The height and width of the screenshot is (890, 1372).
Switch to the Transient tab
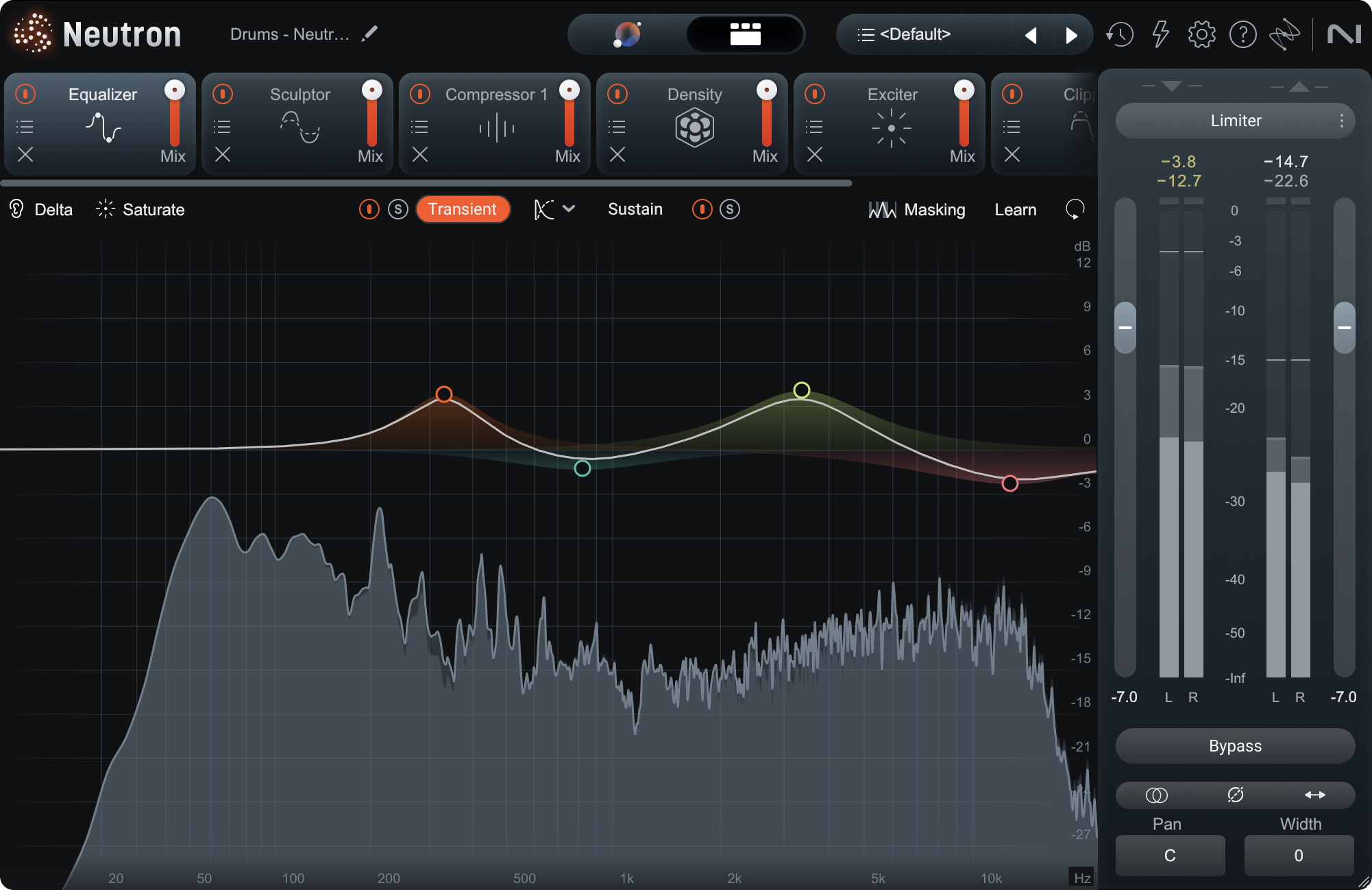[463, 209]
